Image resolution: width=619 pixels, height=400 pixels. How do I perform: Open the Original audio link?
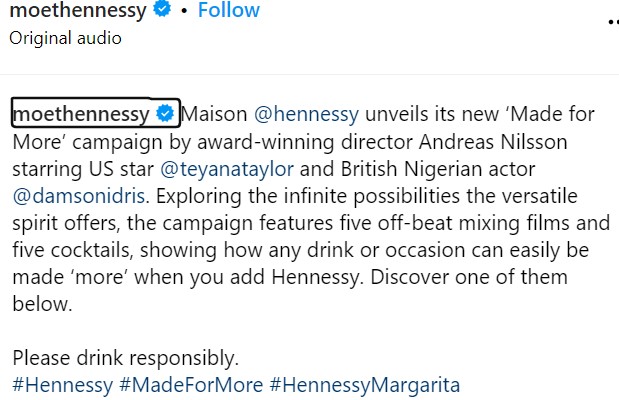pyautogui.click(x=65, y=38)
